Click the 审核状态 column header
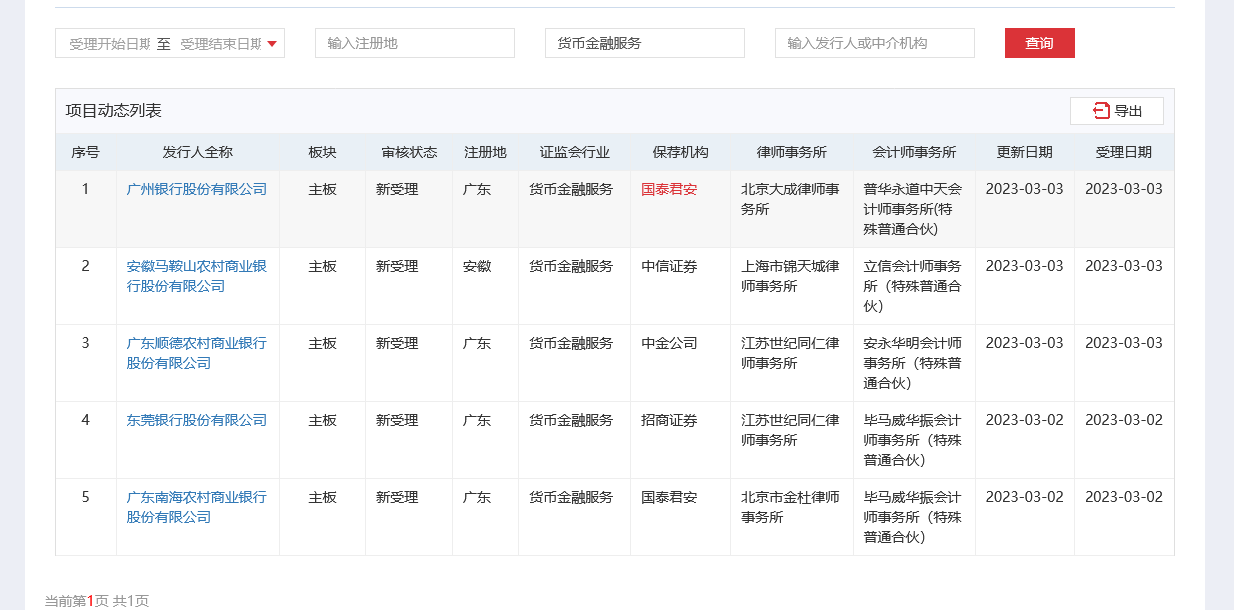Screen dimensions: 1234x610 [409, 152]
